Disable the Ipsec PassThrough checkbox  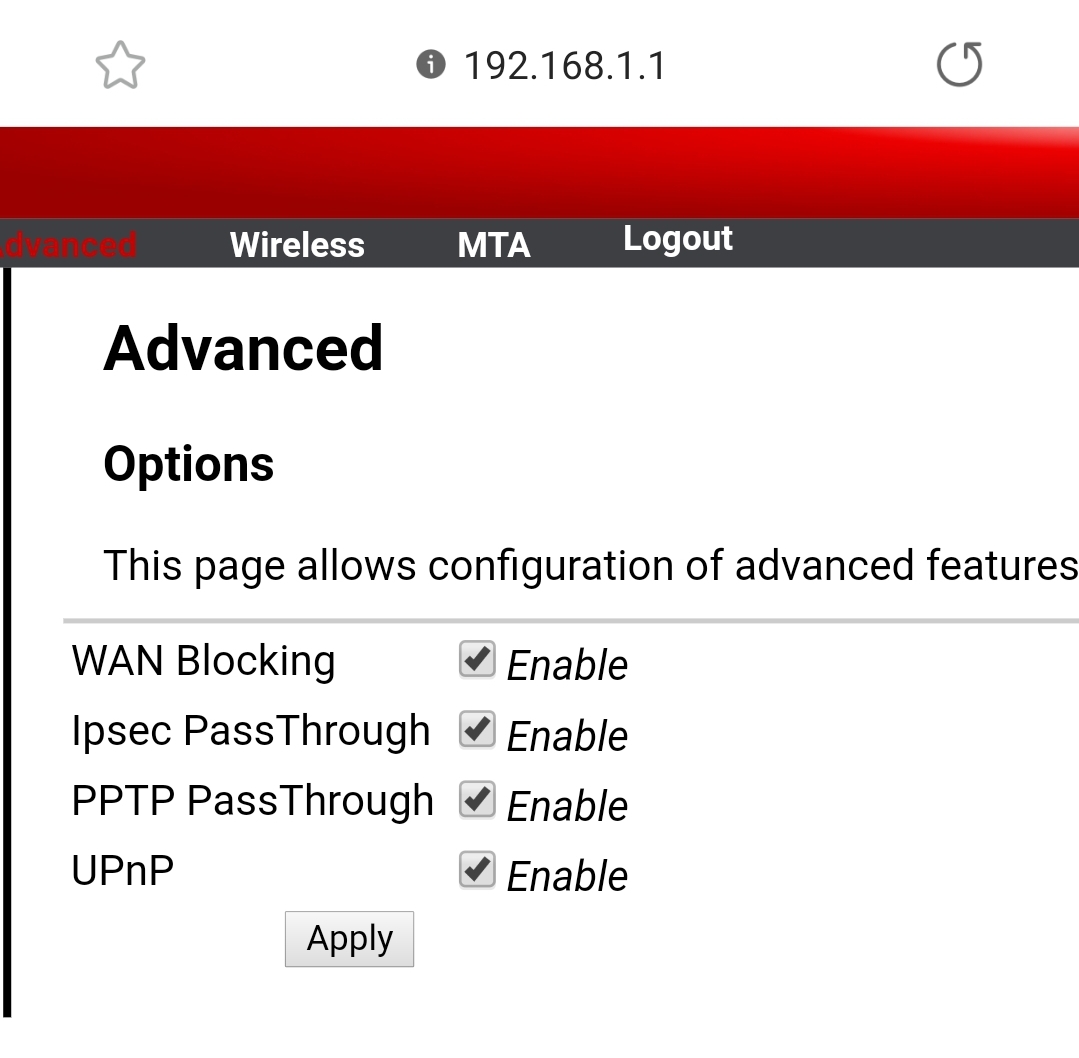[477, 730]
